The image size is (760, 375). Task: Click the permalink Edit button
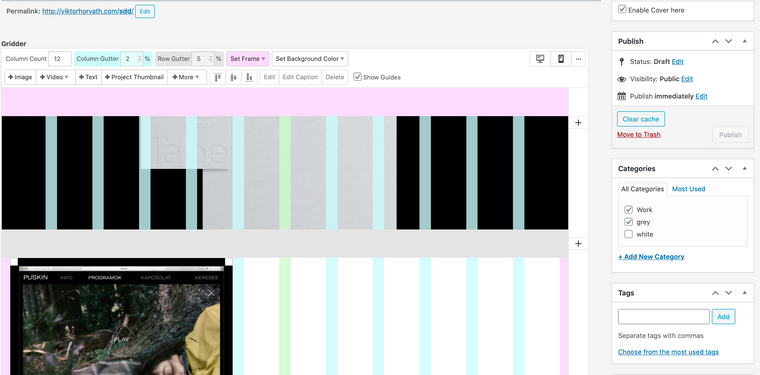145,11
